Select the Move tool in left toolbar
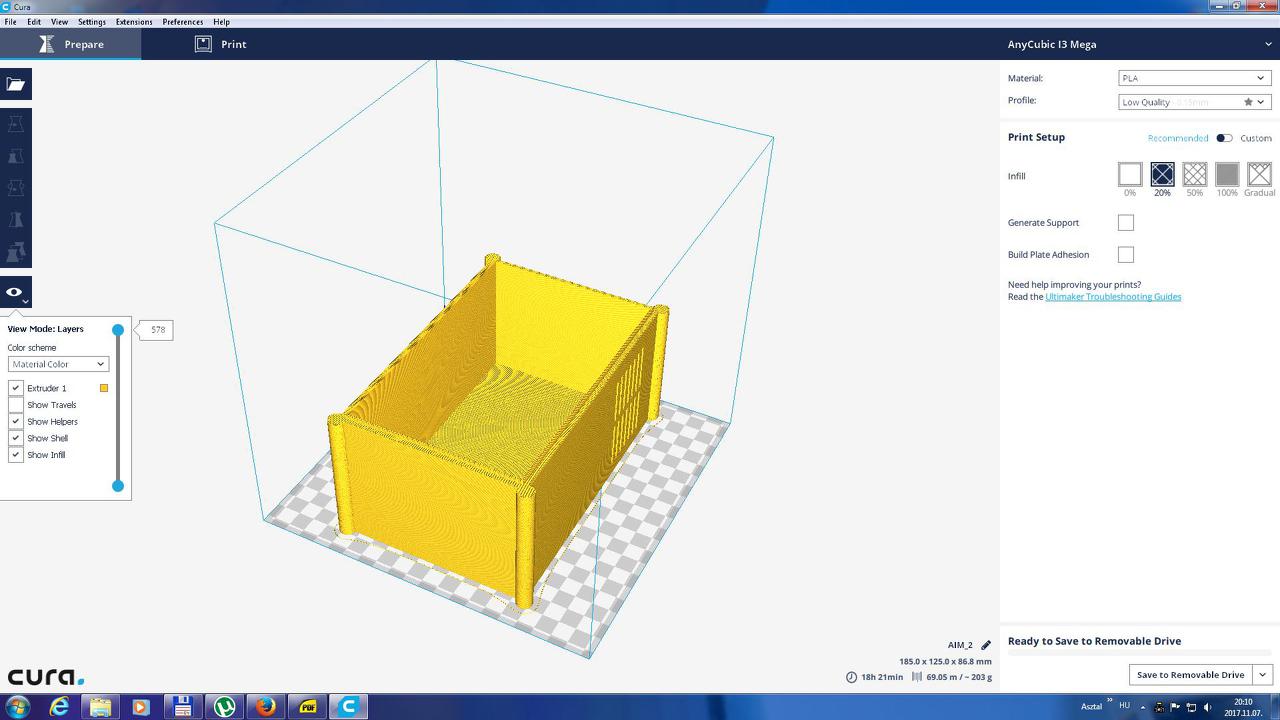 16,124
